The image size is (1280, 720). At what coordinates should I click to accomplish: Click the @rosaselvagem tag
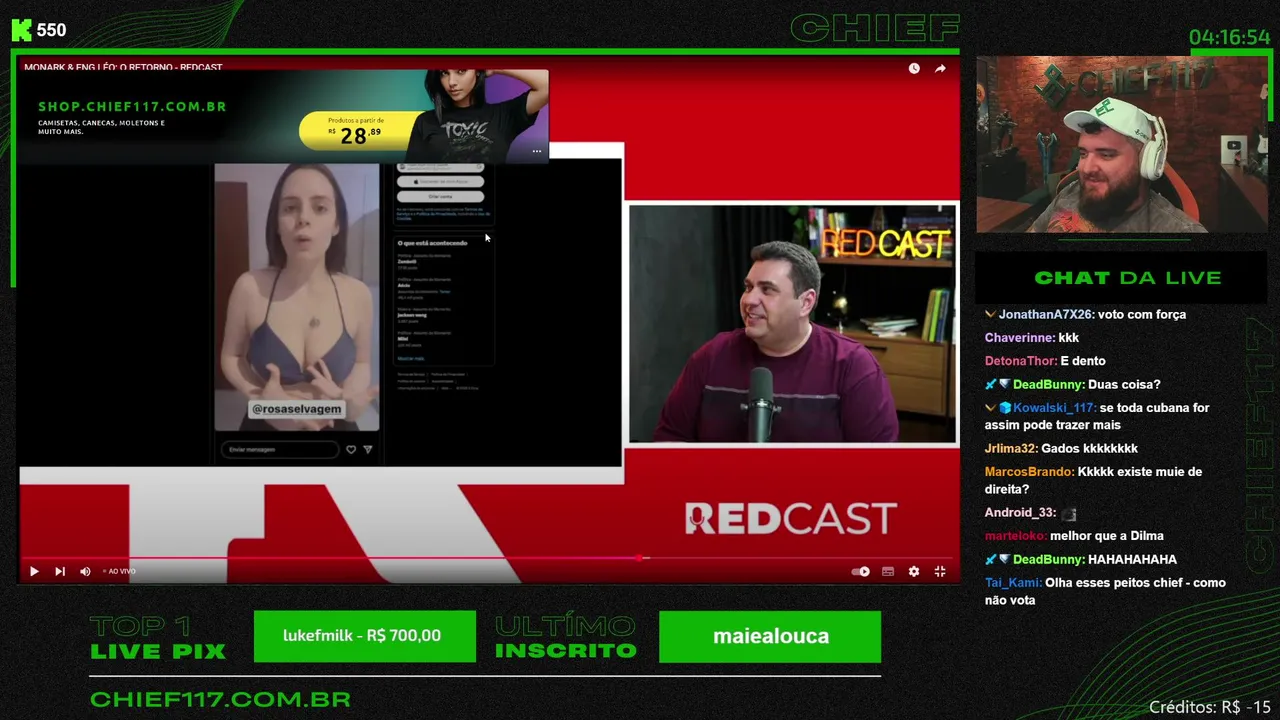(x=297, y=408)
